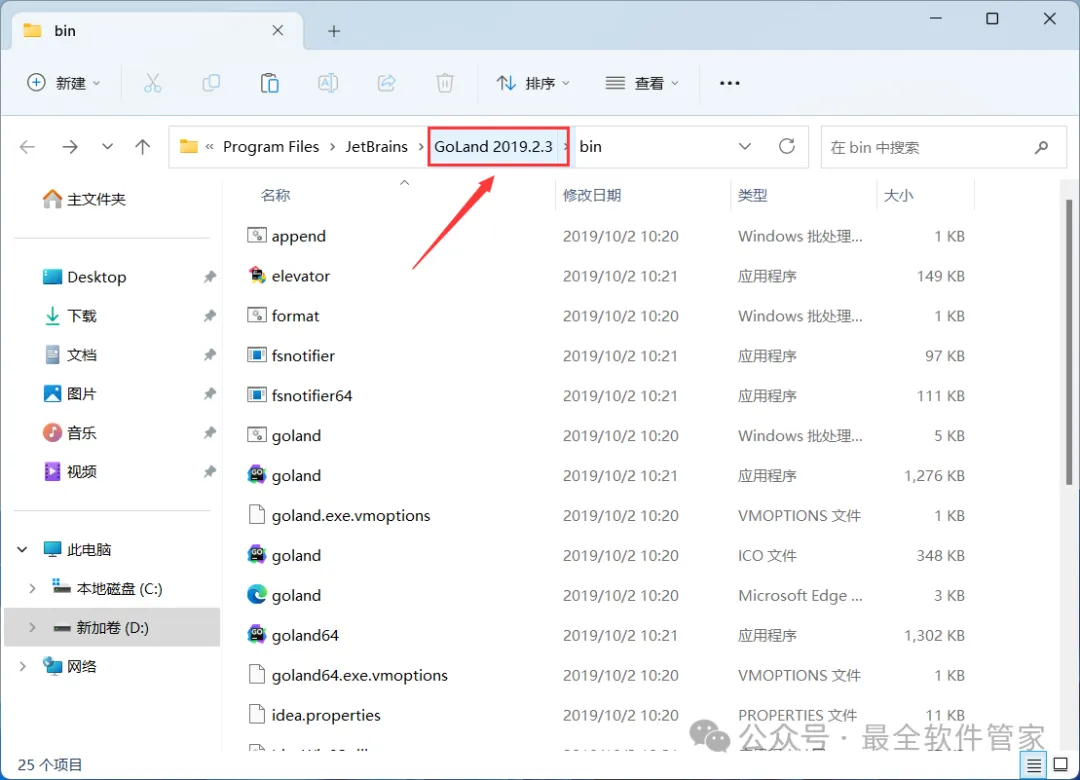This screenshot has width=1080, height=780.
Task: Select New Volume (D:) in sidebar
Action: pyautogui.click(x=112, y=628)
